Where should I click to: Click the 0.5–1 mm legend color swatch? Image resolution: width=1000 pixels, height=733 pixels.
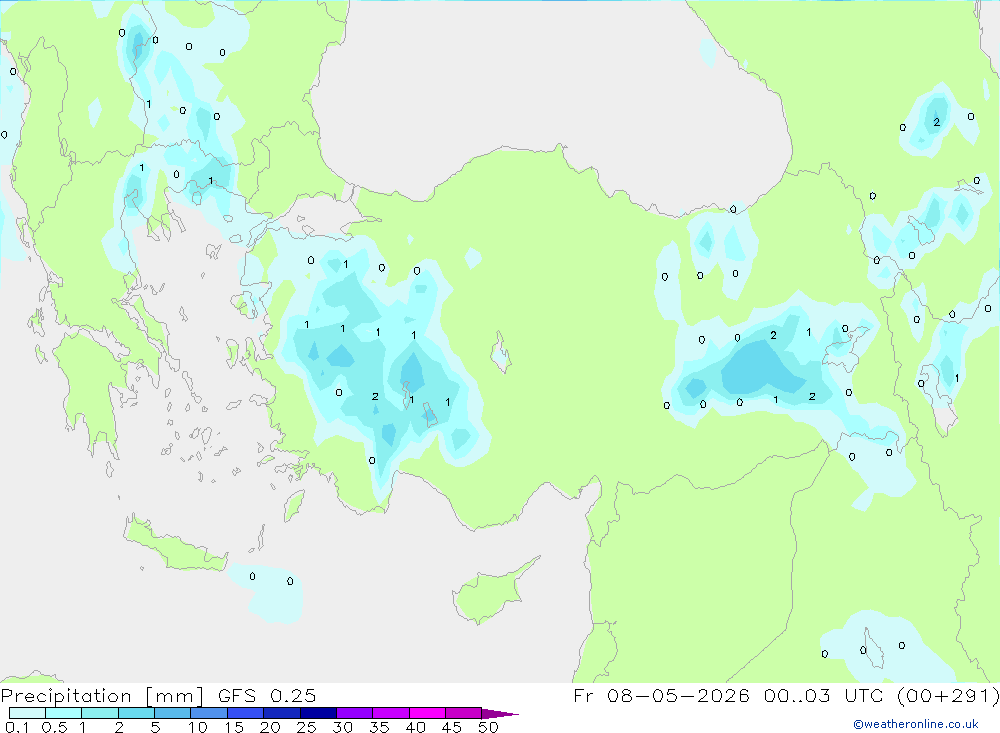(x=64, y=713)
